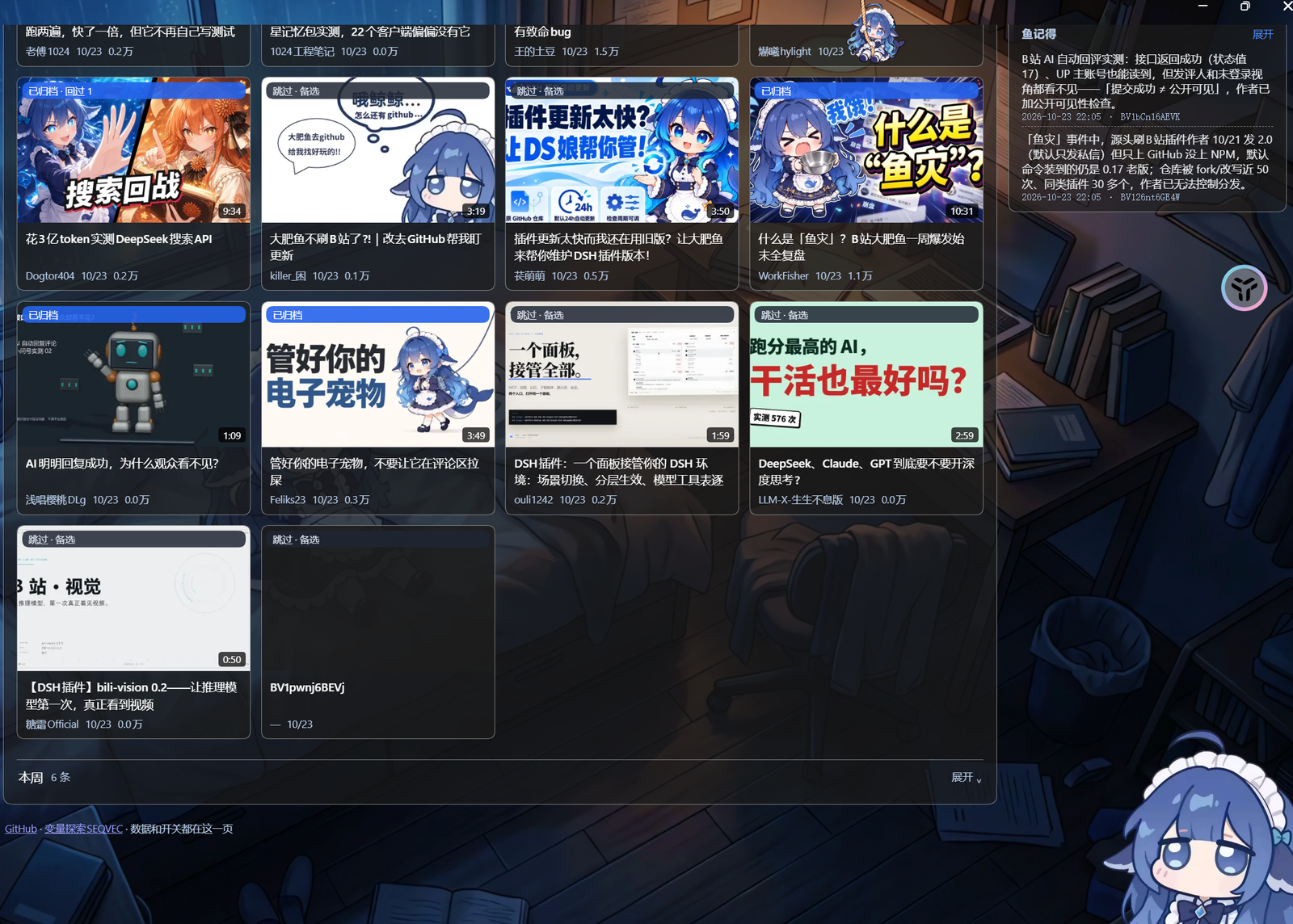Open the 什么是鱼灾 thumbnail

click(866, 150)
